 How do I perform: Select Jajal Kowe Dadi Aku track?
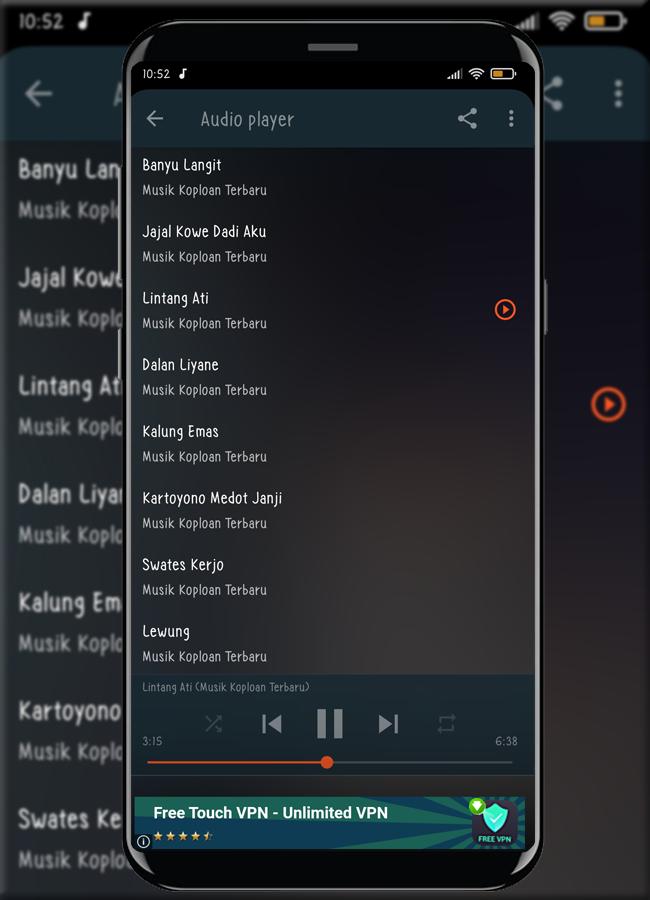(x=332, y=243)
